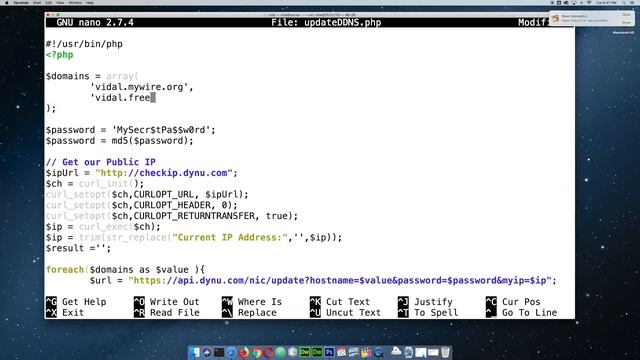Click the '<?php' opening tag
The image size is (640, 360).
(60, 55)
